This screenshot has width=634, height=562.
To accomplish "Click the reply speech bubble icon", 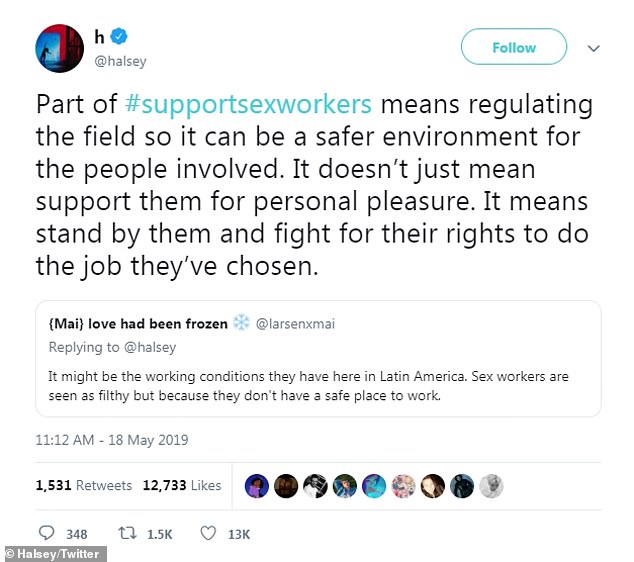I will click(46, 533).
